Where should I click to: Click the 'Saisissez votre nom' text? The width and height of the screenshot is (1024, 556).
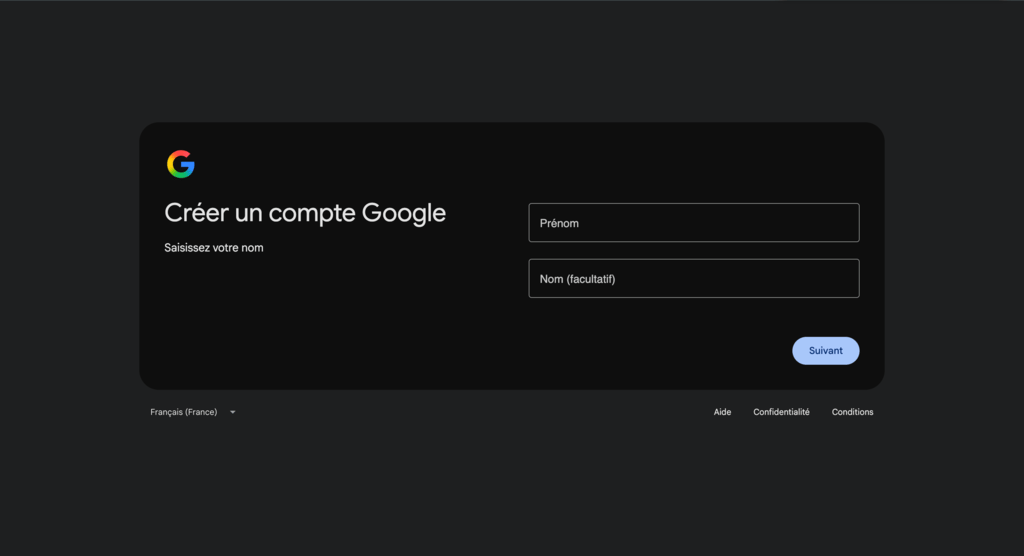click(214, 248)
